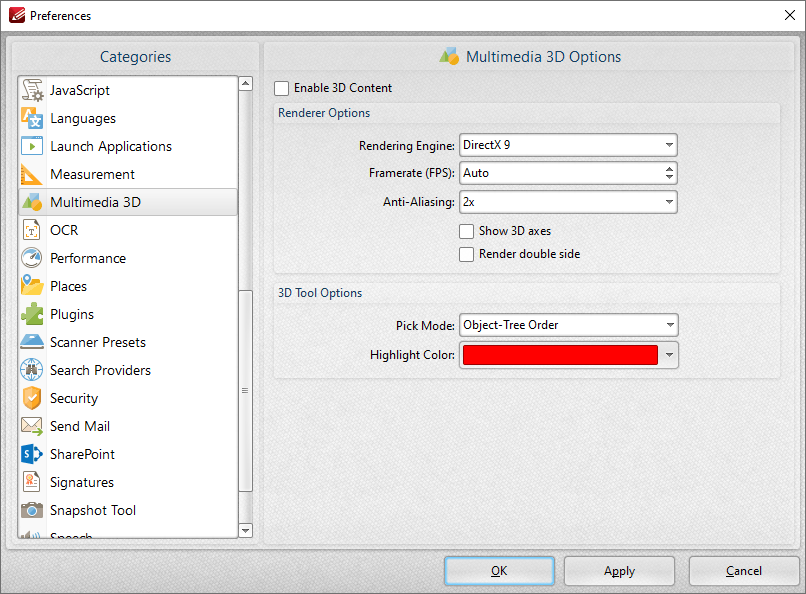Open the OCR category

pyautogui.click(x=129, y=230)
